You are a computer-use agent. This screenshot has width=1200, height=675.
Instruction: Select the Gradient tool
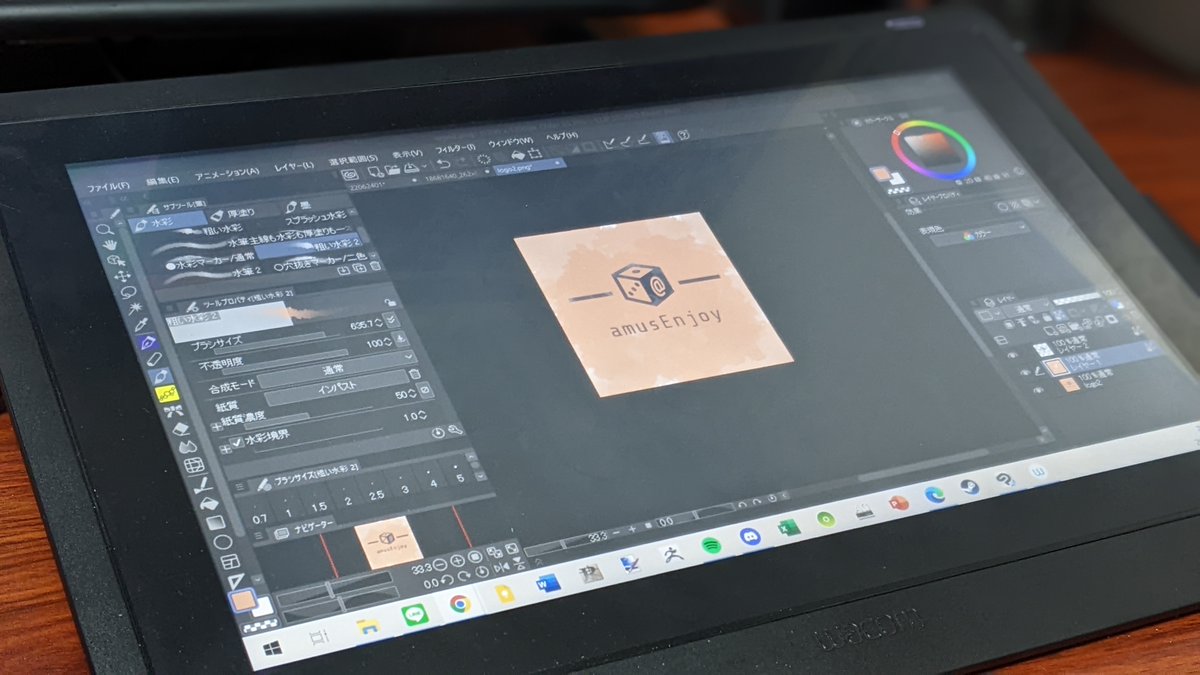click(x=215, y=522)
